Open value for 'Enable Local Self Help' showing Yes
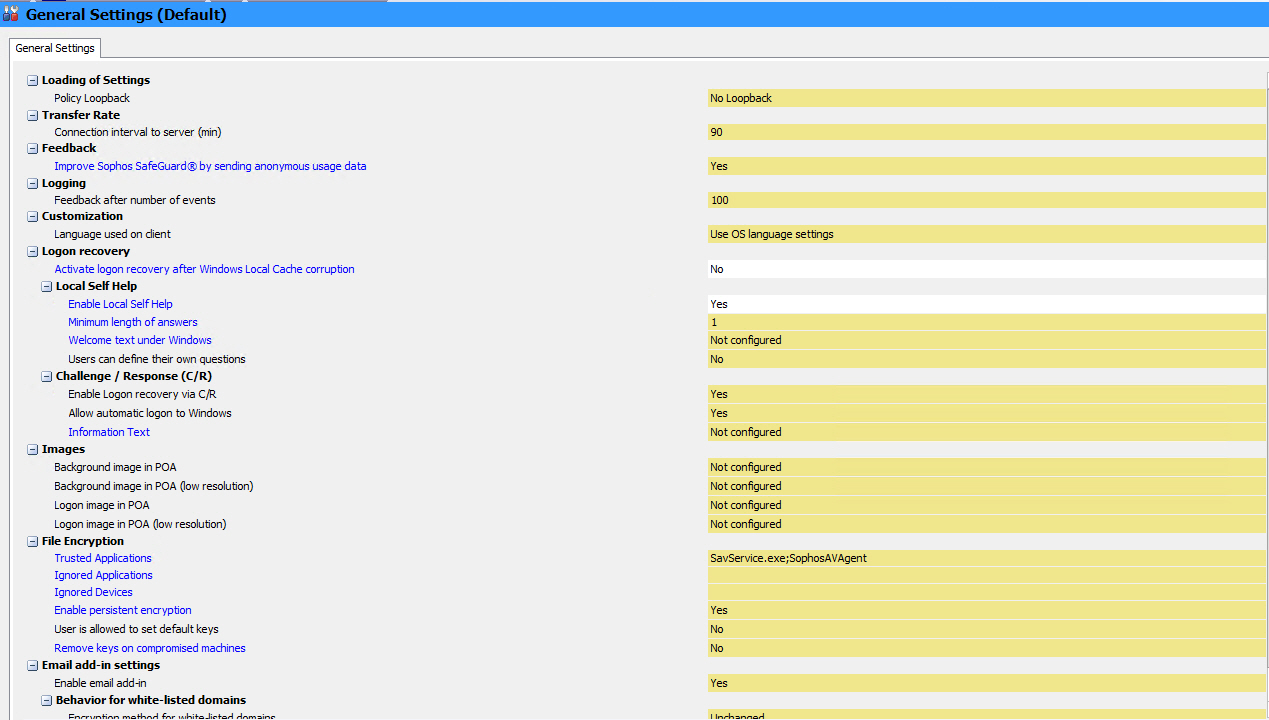This screenshot has width=1269, height=720. 986,304
